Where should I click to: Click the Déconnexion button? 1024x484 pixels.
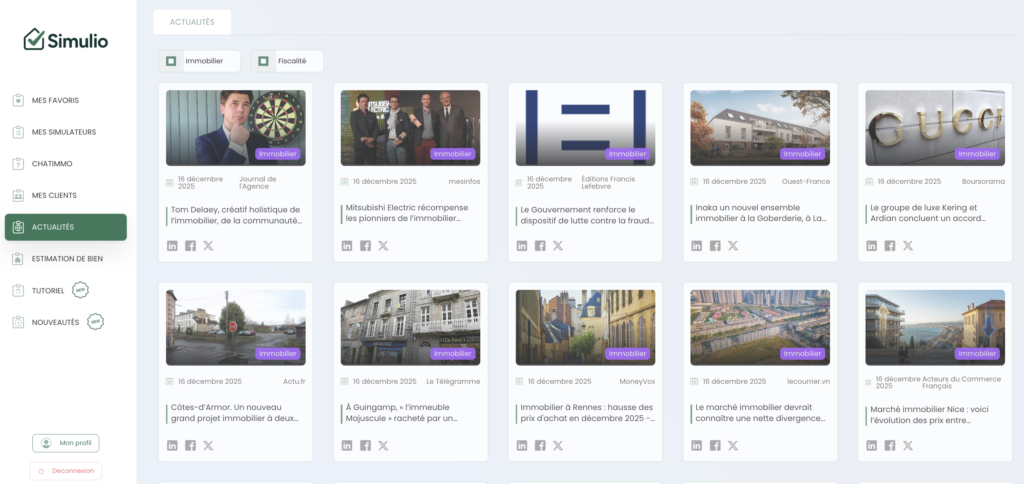(66, 471)
